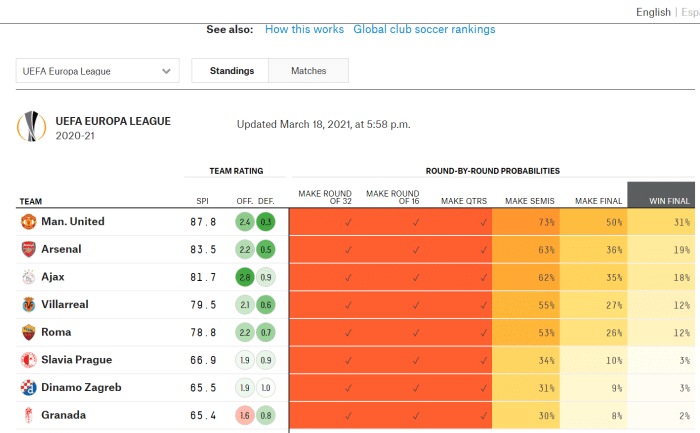
Task: Switch to the Matches tab
Action: [x=308, y=71]
